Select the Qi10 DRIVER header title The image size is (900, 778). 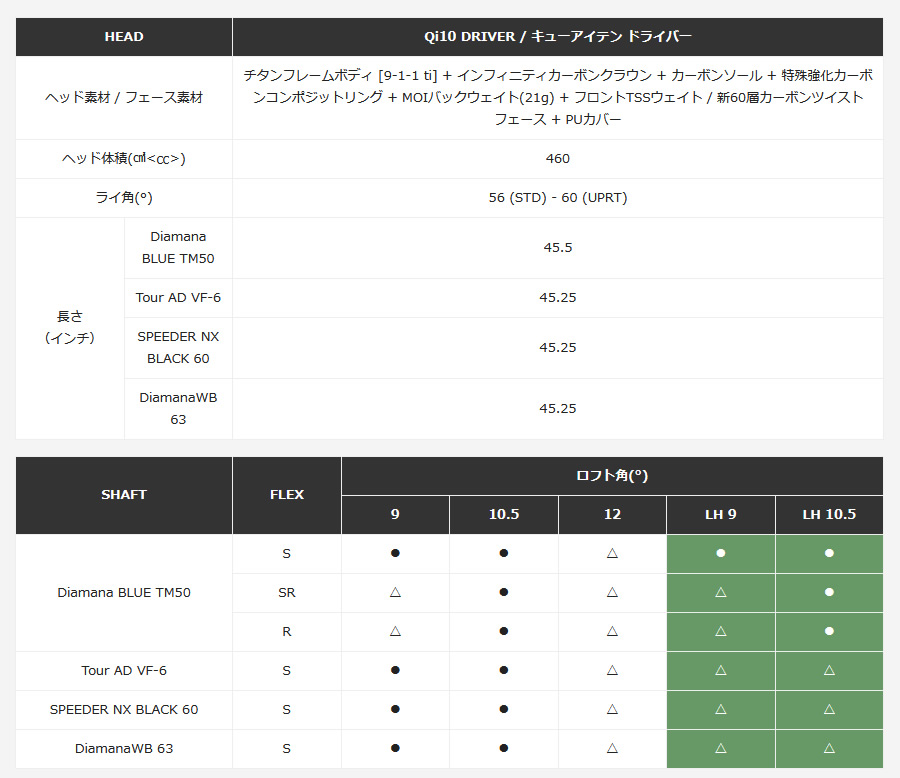pos(557,37)
